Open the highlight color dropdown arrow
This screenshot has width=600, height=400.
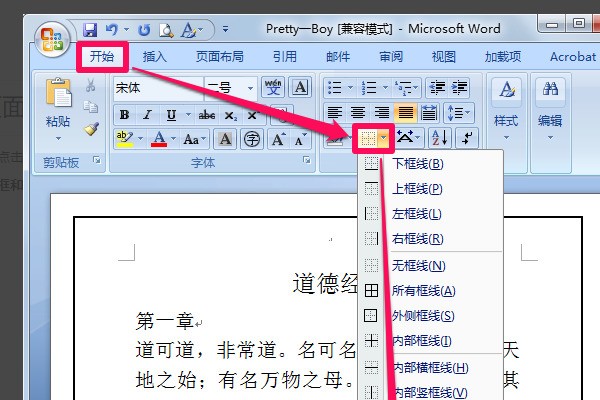pyautogui.click(x=140, y=139)
